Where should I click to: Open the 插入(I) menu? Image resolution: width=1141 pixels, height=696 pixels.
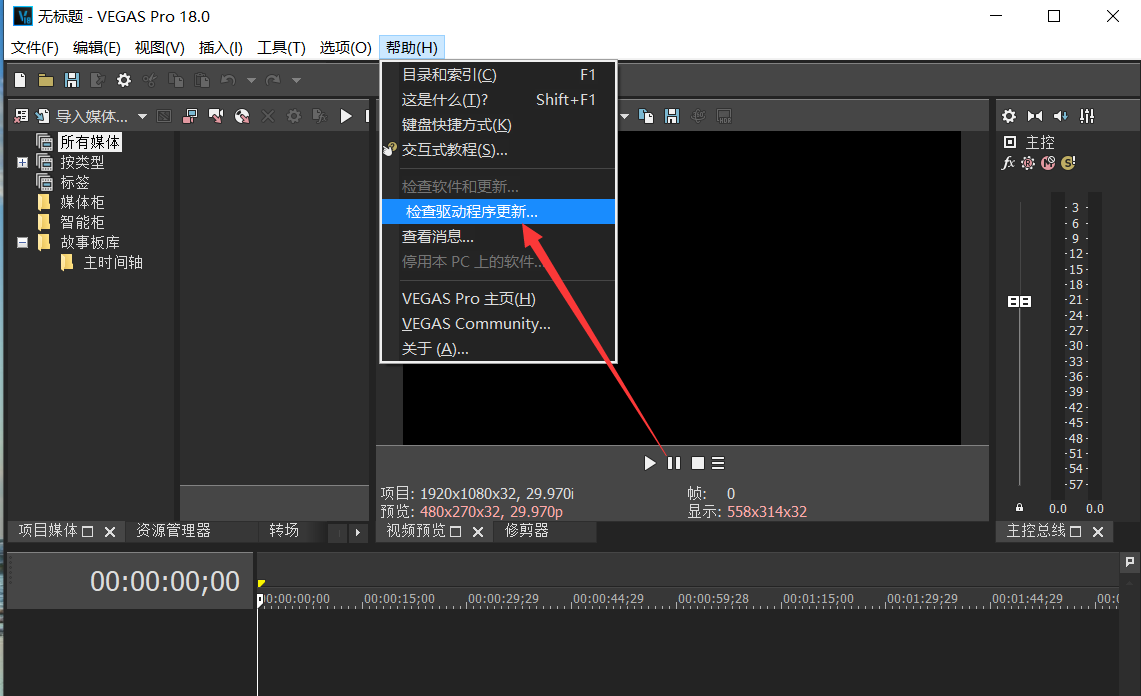pos(220,47)
